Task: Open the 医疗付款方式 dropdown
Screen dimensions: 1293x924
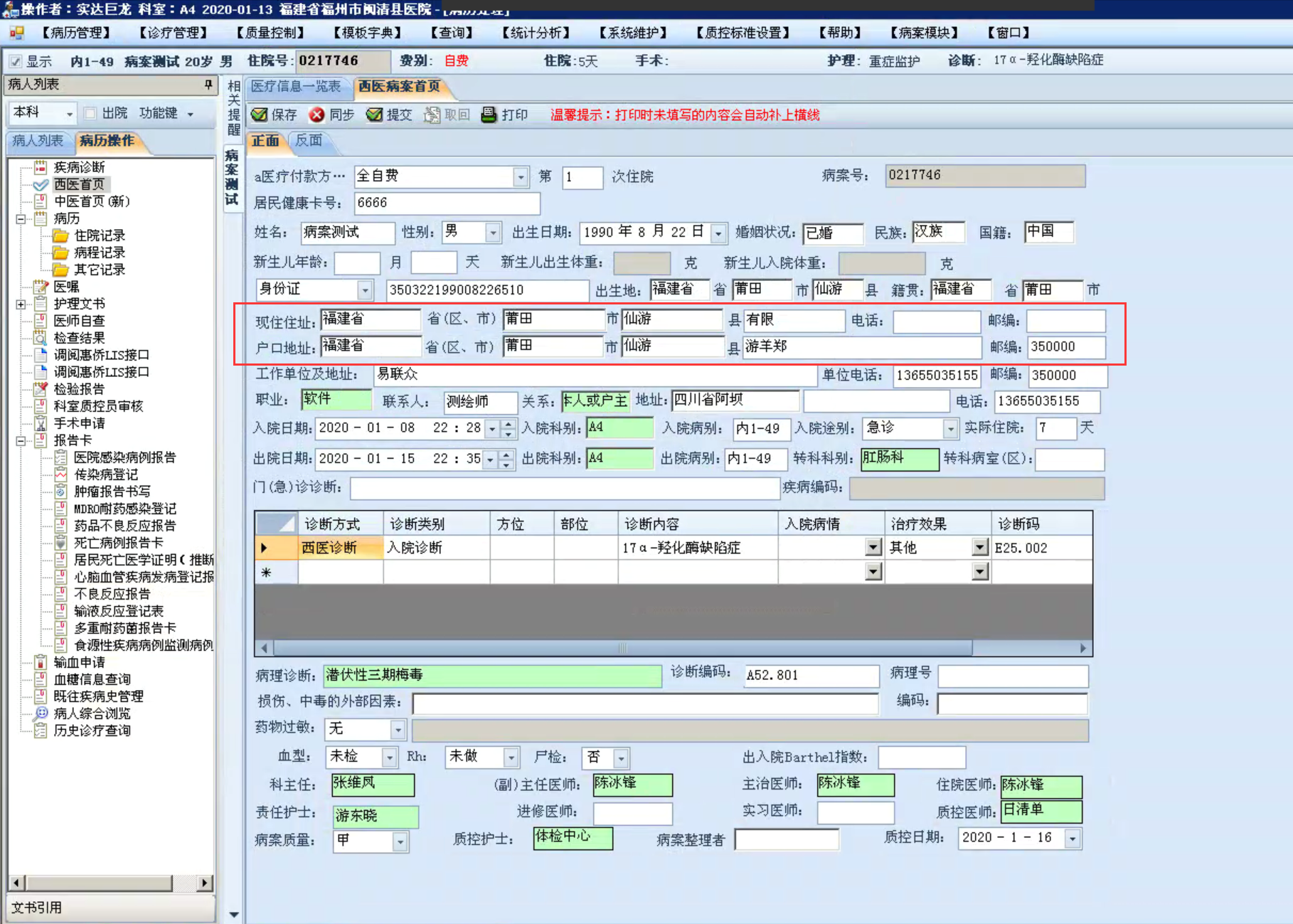Action: click(521, 176)
